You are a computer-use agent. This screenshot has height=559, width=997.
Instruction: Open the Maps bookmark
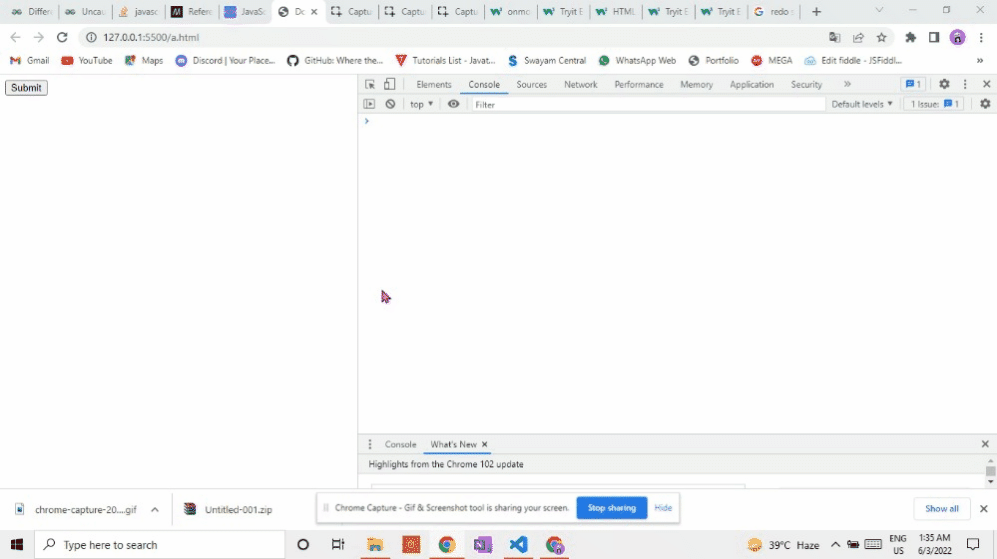[144, 60]
